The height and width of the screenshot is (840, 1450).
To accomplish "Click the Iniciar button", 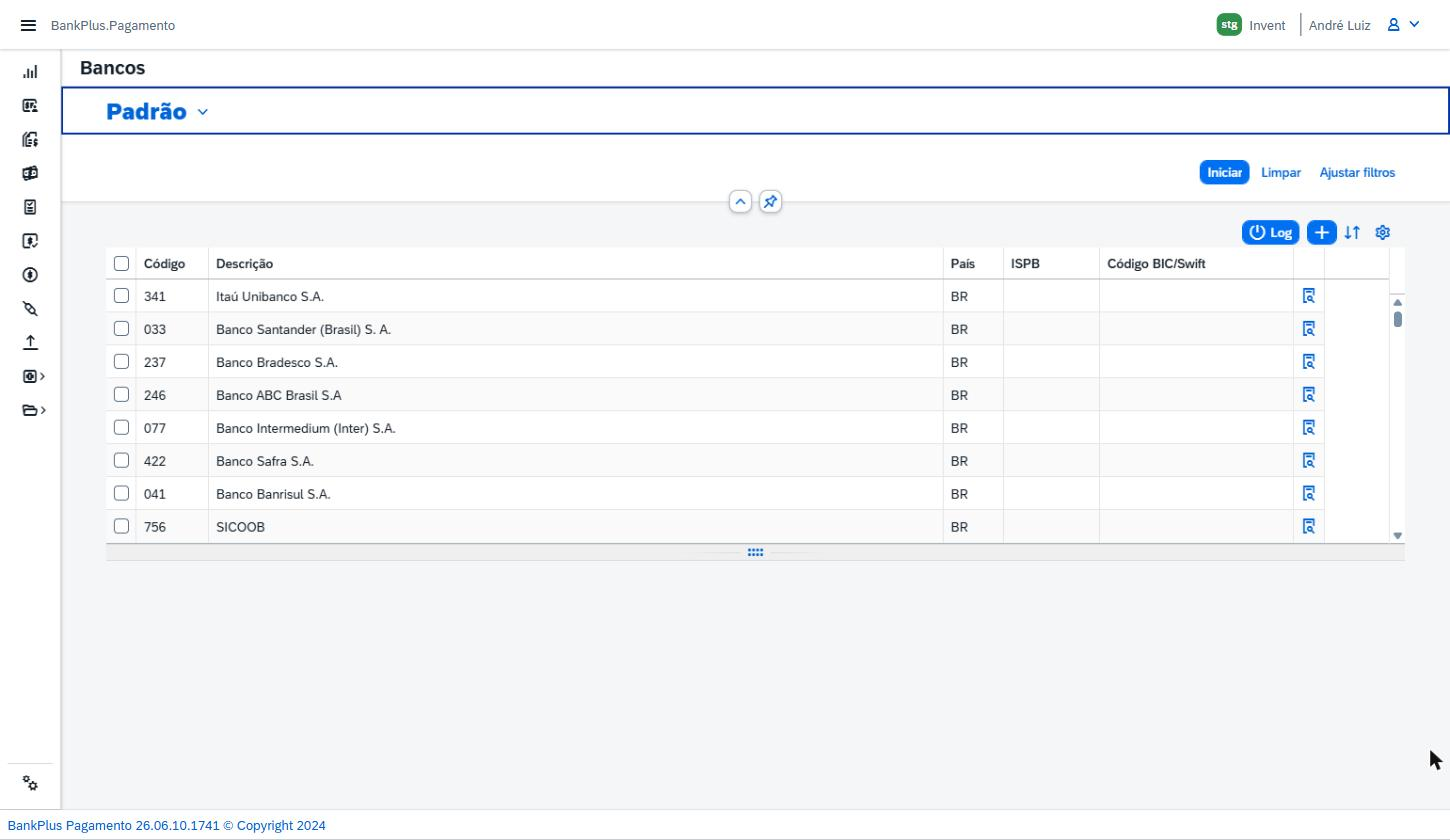I will pos(1224,173).
